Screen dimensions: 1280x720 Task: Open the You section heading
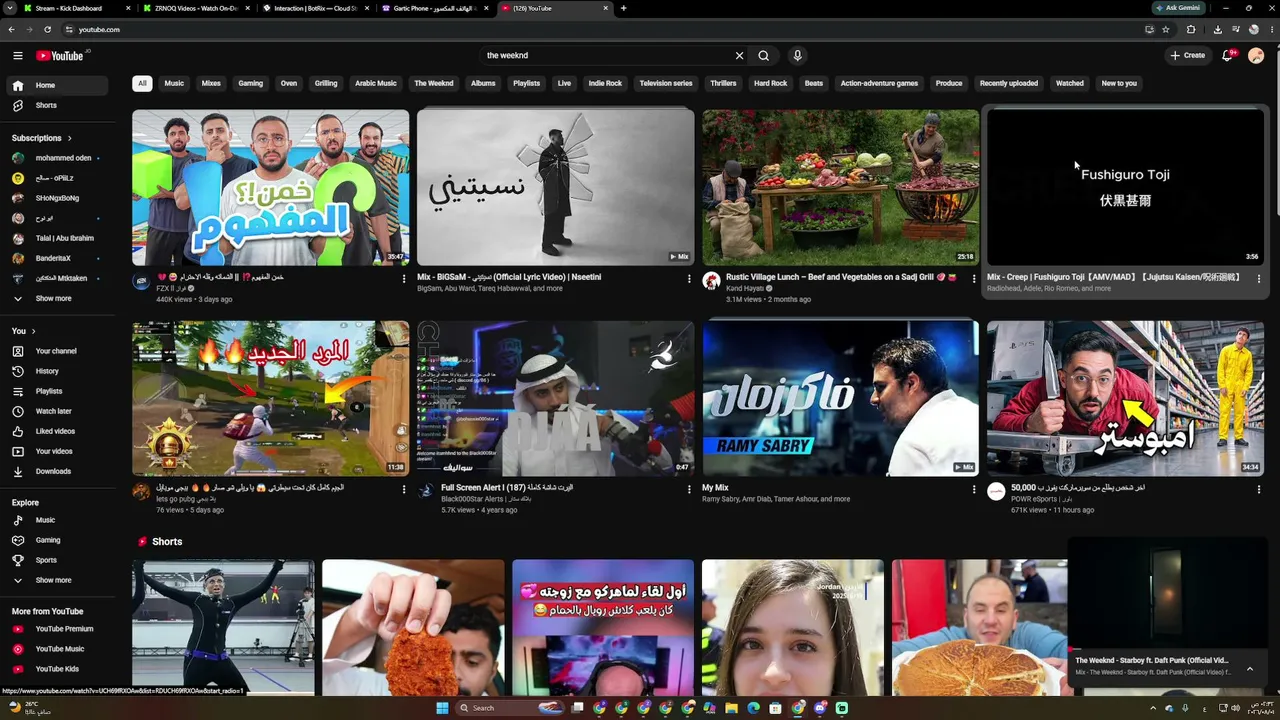click(23, 331)
